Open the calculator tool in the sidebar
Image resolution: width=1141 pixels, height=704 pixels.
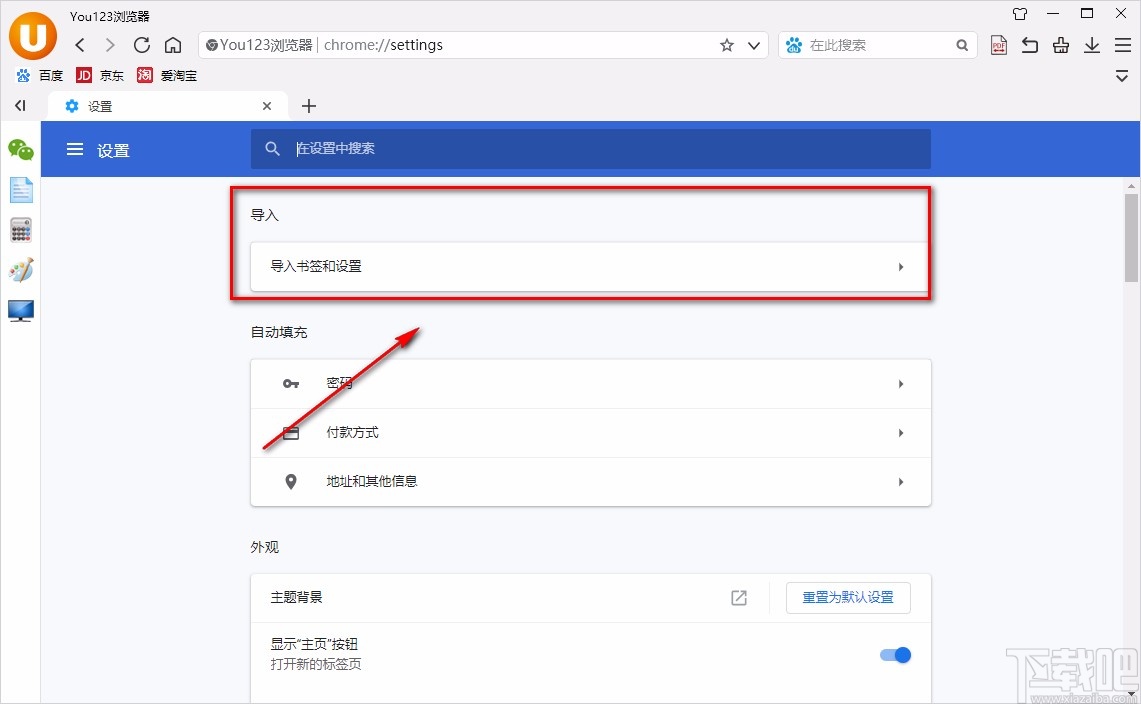pyautogui.click(x=21, y=230)
